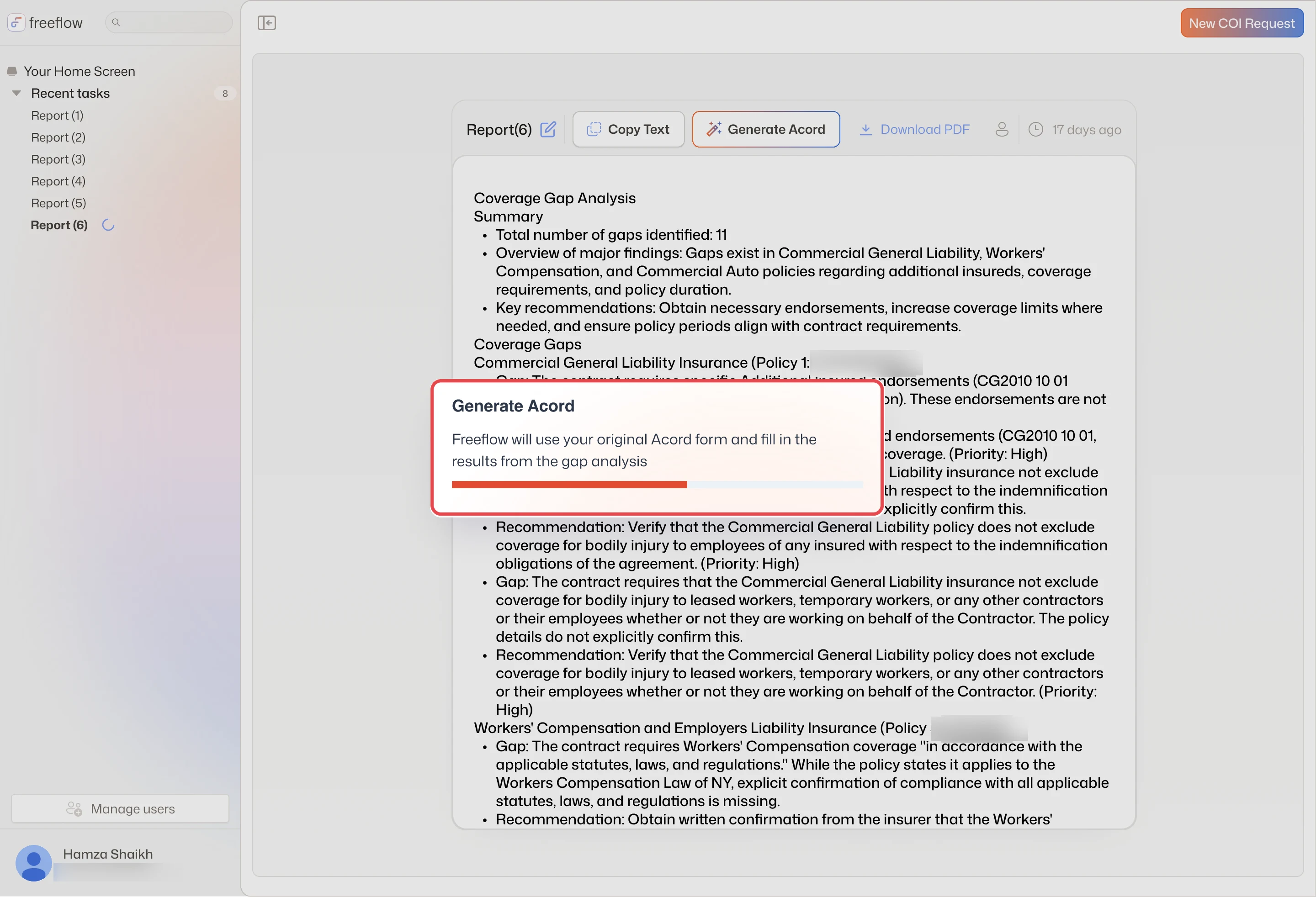Open Report (4) in sidebar
1316x897 pixels.
[58, 181]
